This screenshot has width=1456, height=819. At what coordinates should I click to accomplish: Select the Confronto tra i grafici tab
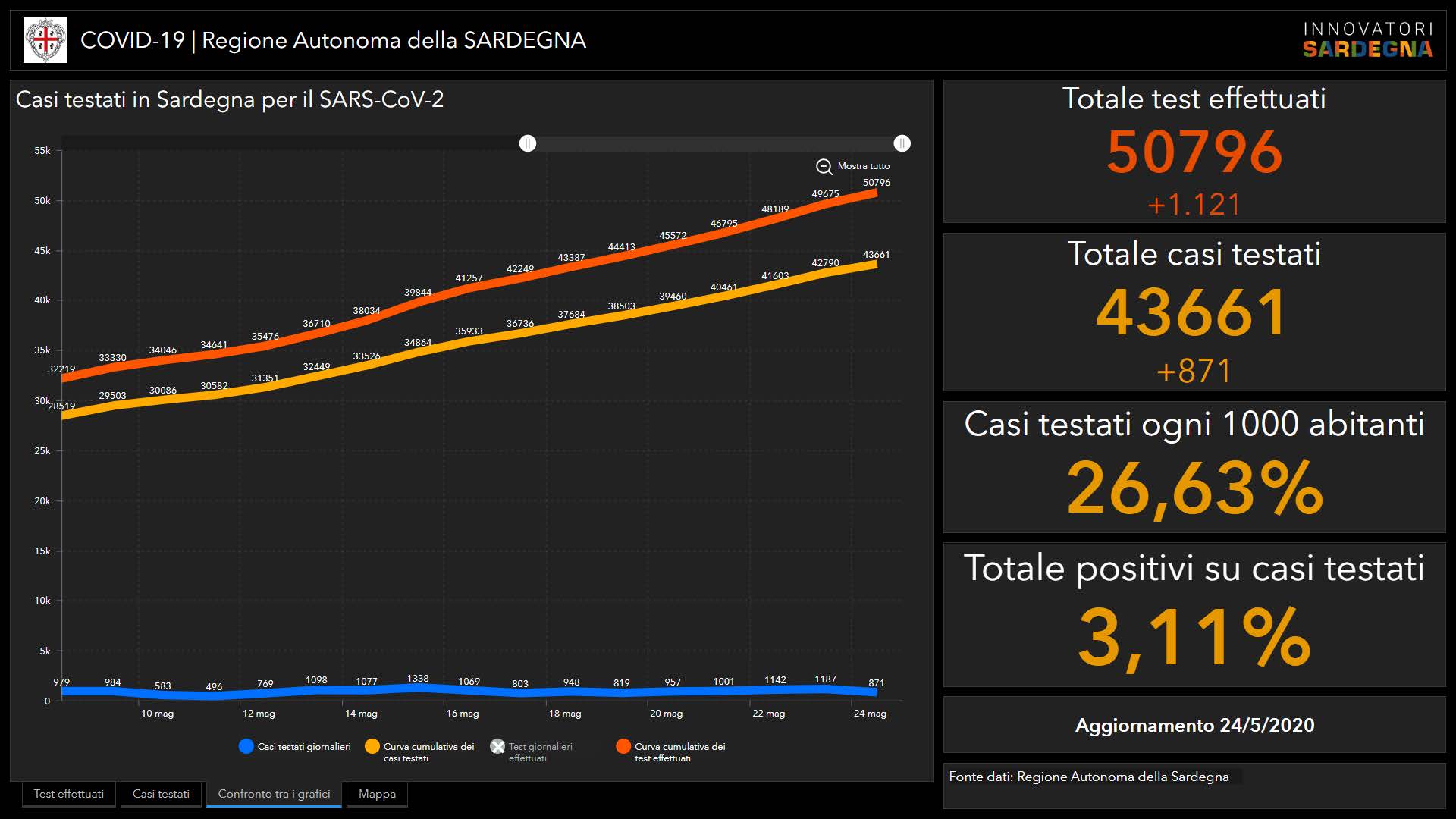[x=274, y=794]
